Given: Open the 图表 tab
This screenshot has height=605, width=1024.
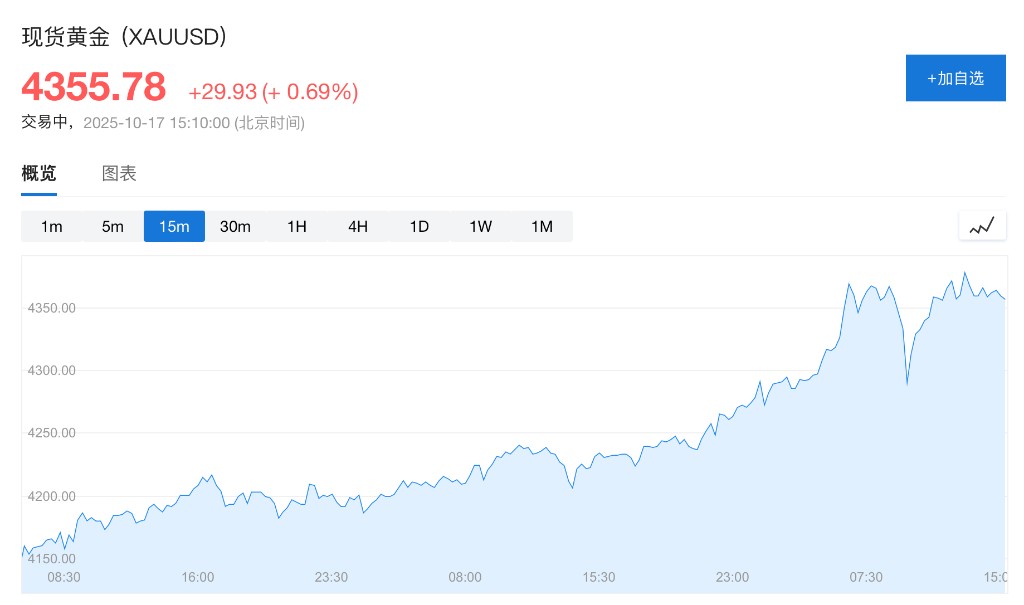Looking at the screenshot, I should (x=119, y=173).
